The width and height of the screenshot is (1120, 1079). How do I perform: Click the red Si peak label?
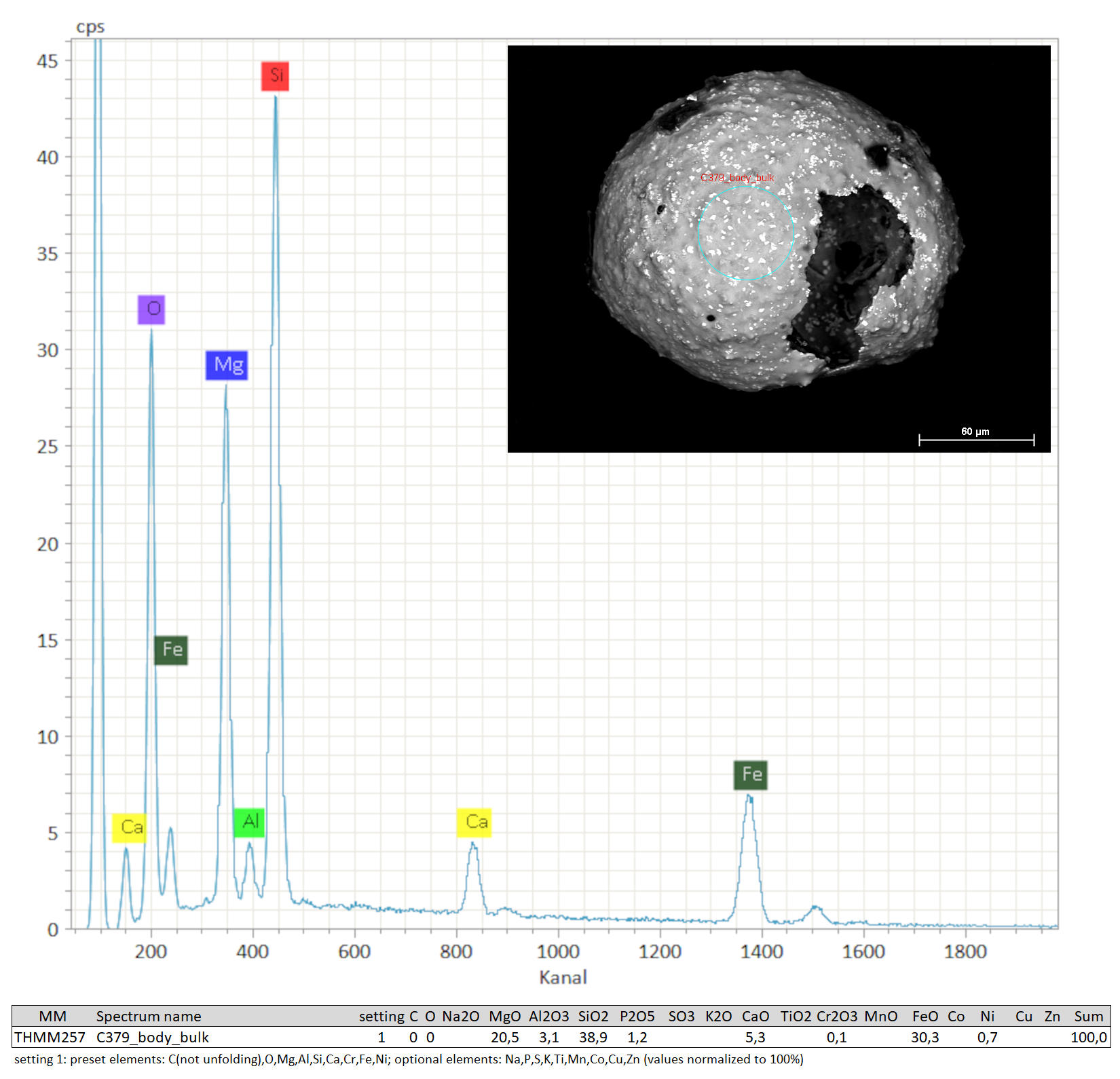coord(275,75)
